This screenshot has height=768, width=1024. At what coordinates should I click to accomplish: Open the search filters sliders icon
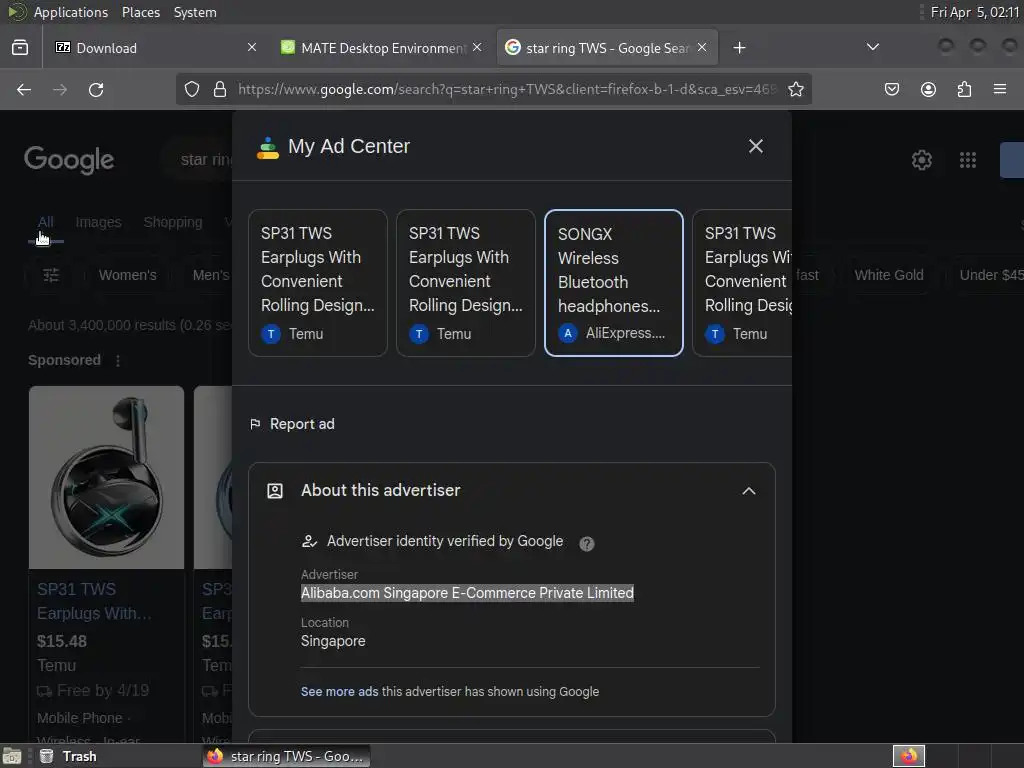[51, 275]
